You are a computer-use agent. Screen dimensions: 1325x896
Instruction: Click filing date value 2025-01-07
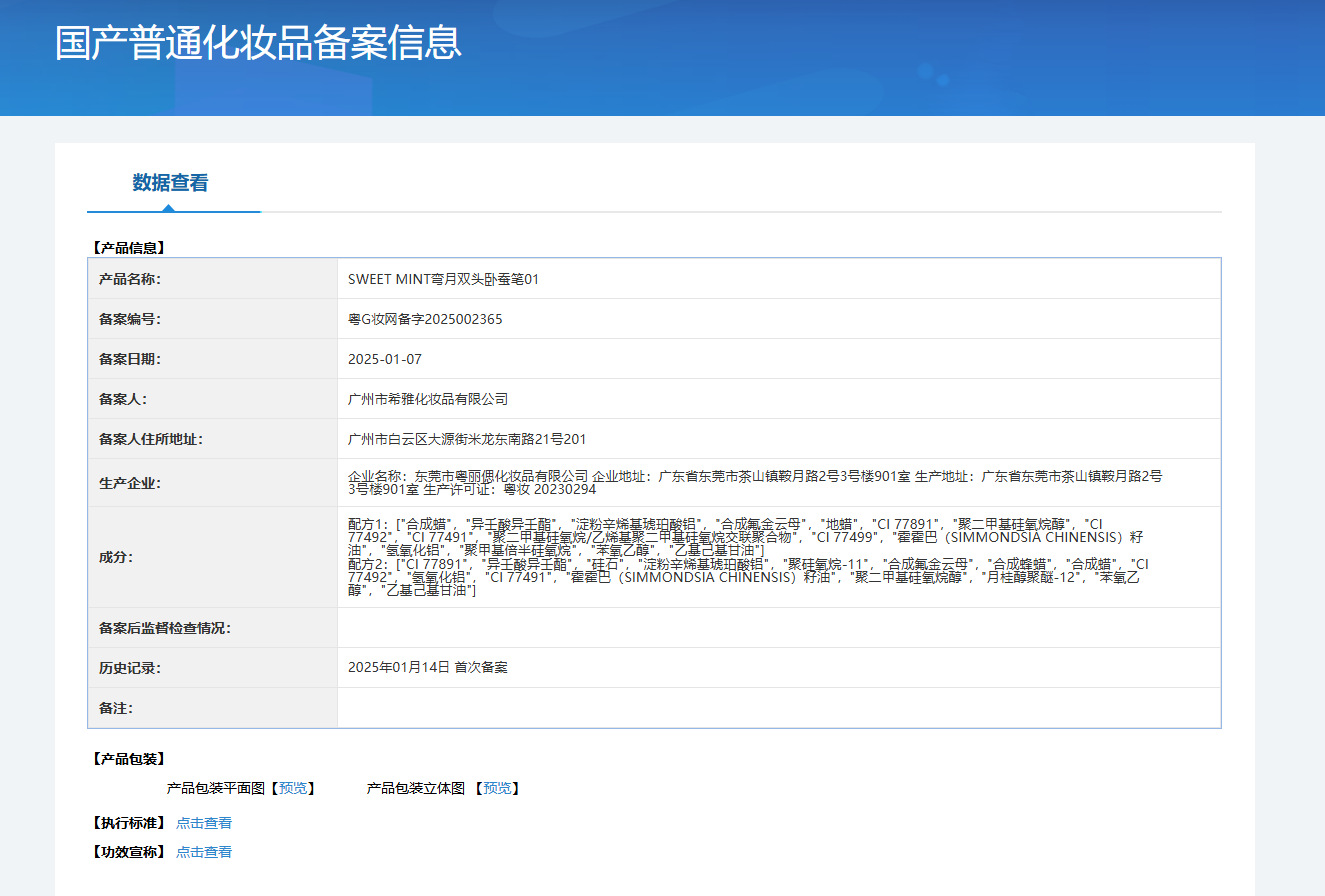385,359
